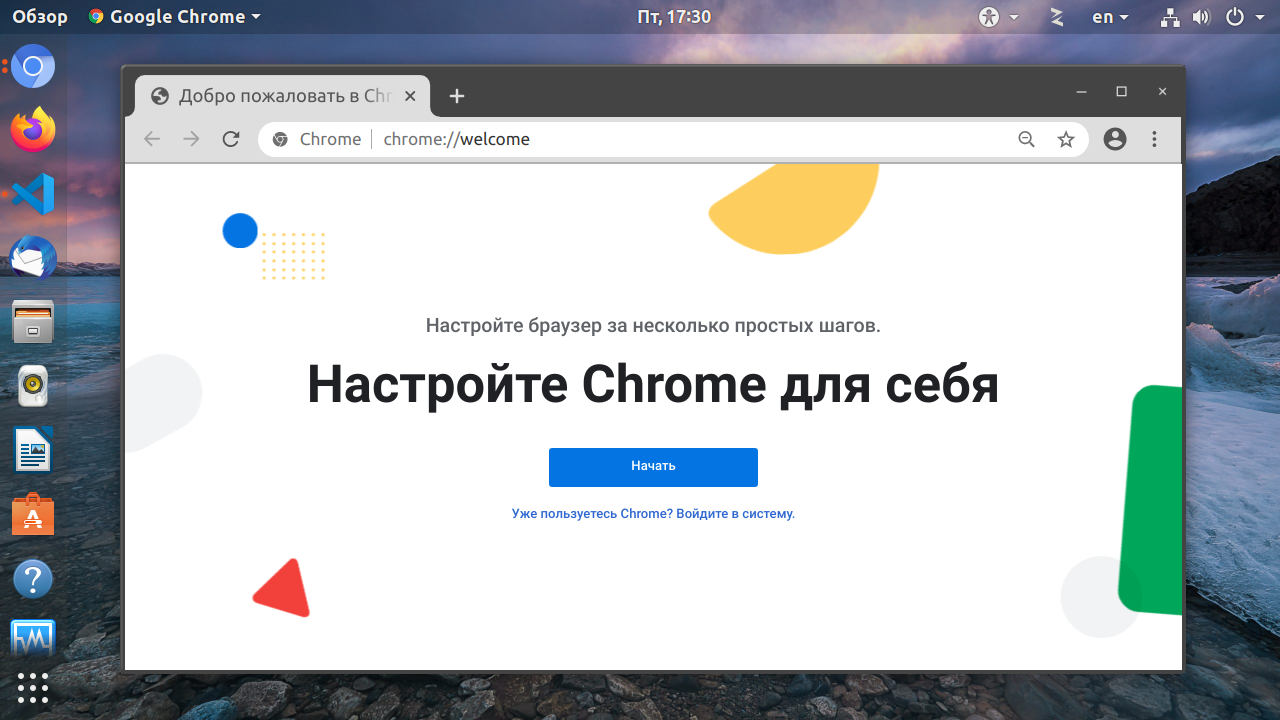Screen dimensions: 1280x720
Task: Click the heading Настройте Chrome для себя
Action: click(653, 385)
